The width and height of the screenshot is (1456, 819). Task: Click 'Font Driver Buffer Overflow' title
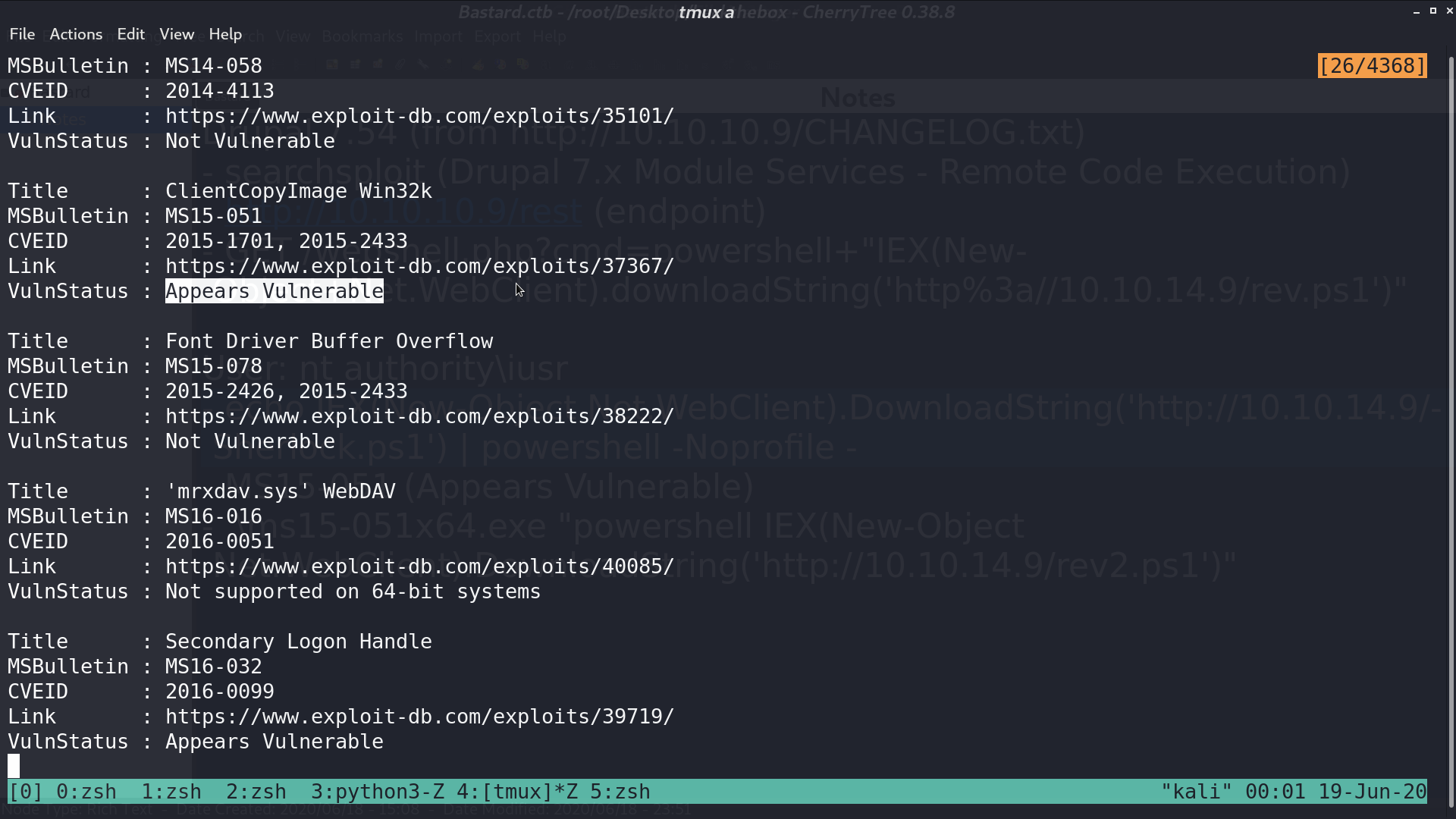click(329, 341)
